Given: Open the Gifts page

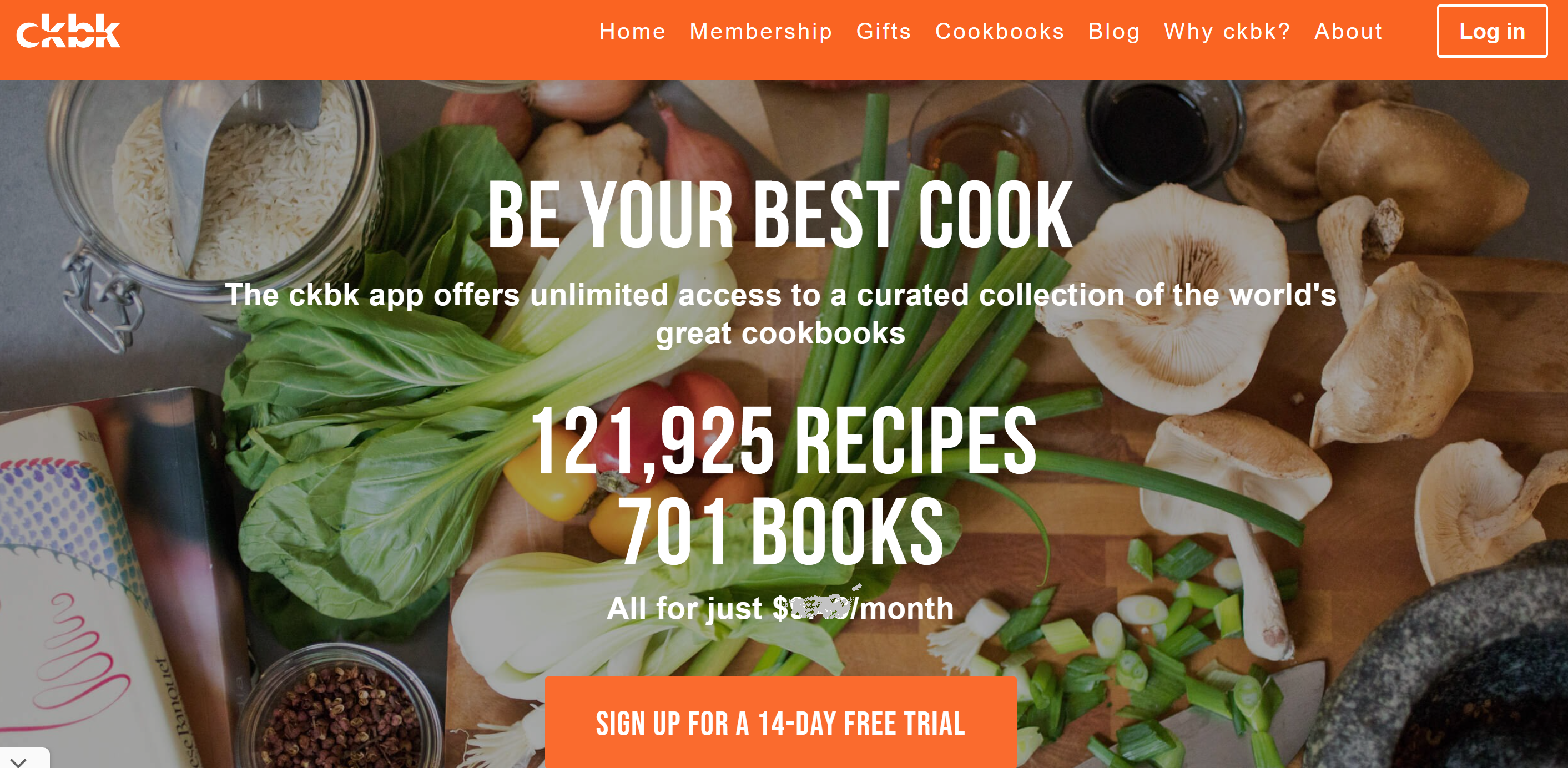Looking at the screenshot, I should (884, 31).
